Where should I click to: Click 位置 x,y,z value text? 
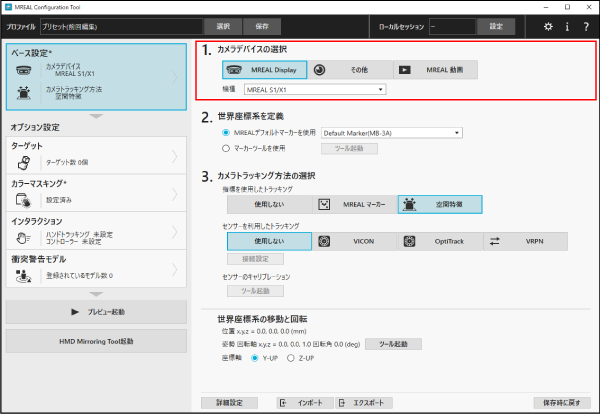264,331
